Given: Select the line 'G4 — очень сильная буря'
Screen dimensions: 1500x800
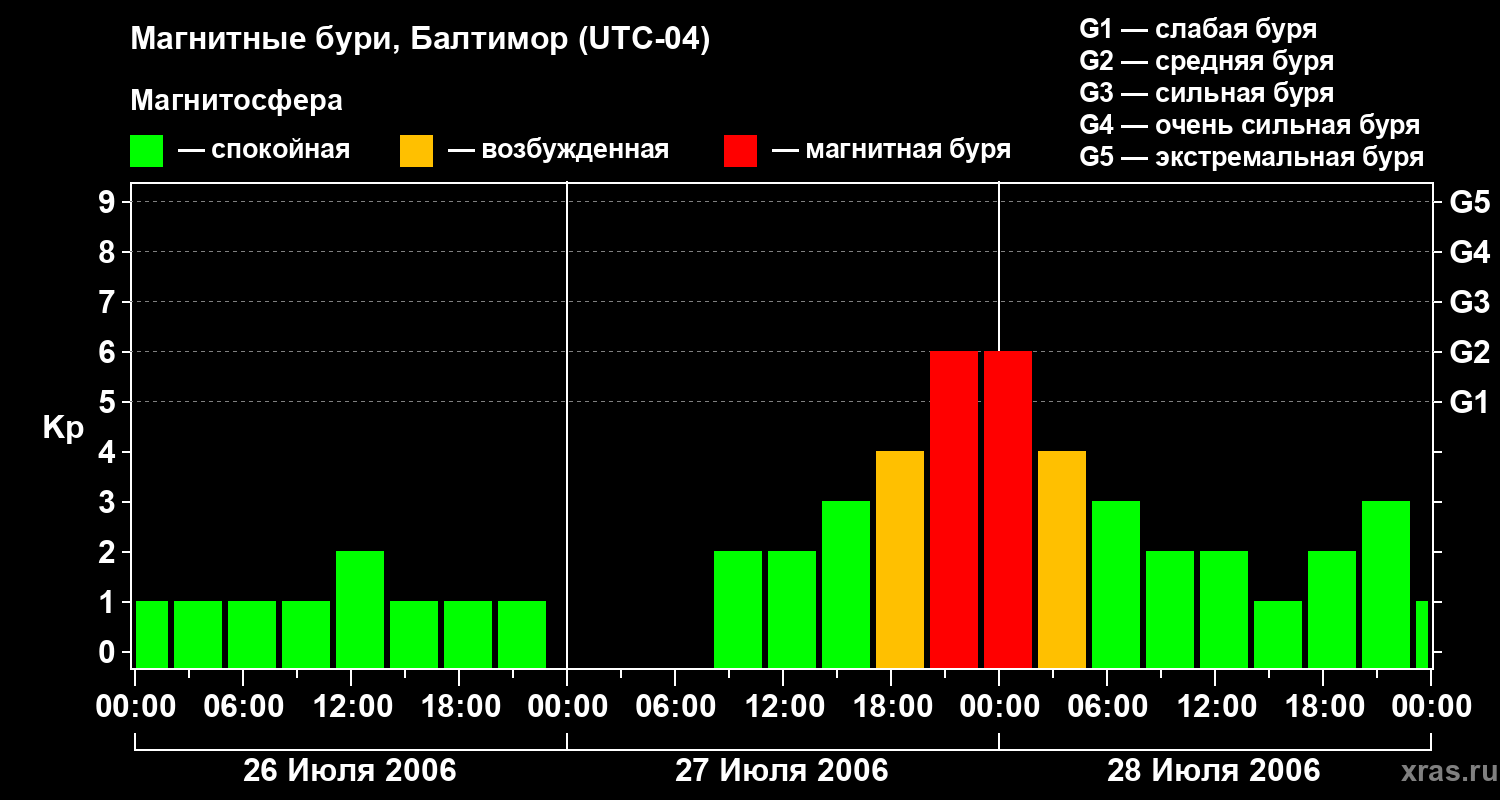Looking at the screenshot, I should (x=1249, y=125).
